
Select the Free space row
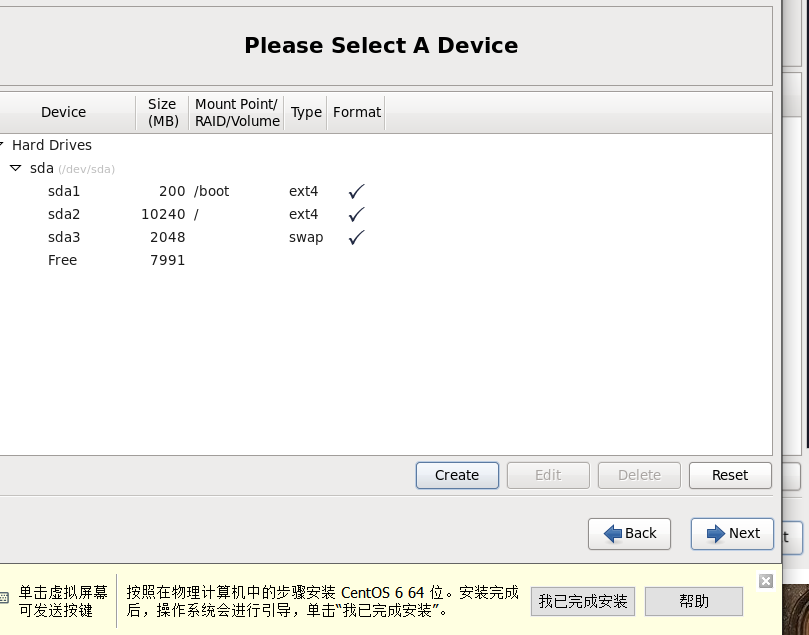[62, 260]
